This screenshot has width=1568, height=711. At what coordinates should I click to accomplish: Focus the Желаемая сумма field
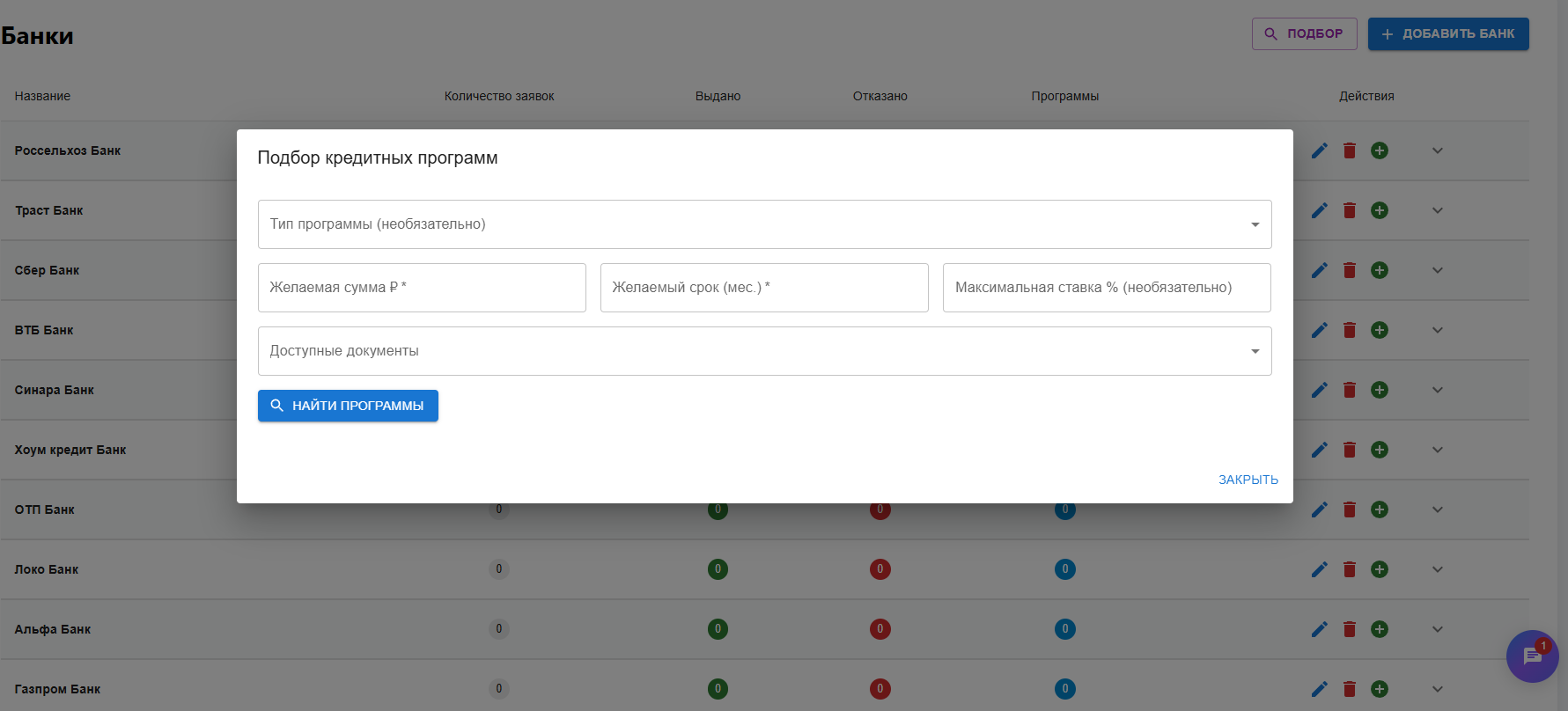[x=422, y=288]
